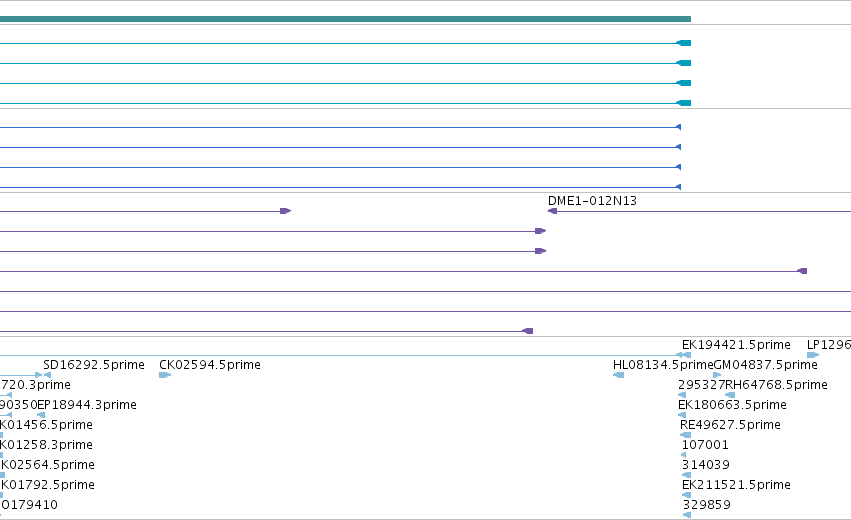The width and height of the screenshot is (851, 520).
Task: Select the topmost dark-blue transcript arrowhead
Action: 678,127
